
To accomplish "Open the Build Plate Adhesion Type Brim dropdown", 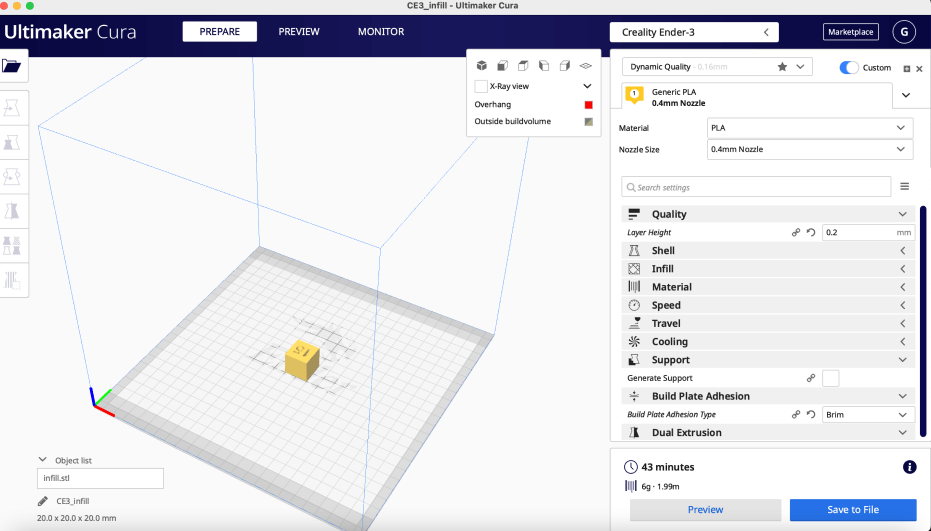I will [868, 415].
